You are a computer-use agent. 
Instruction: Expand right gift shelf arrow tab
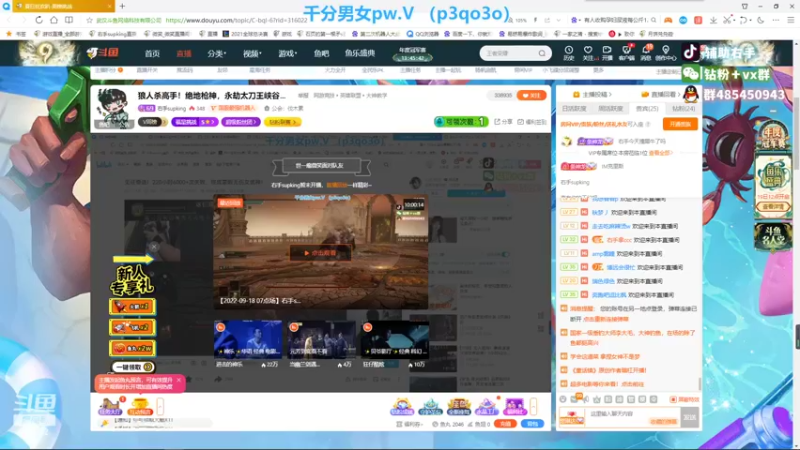[x=533, y=406]
